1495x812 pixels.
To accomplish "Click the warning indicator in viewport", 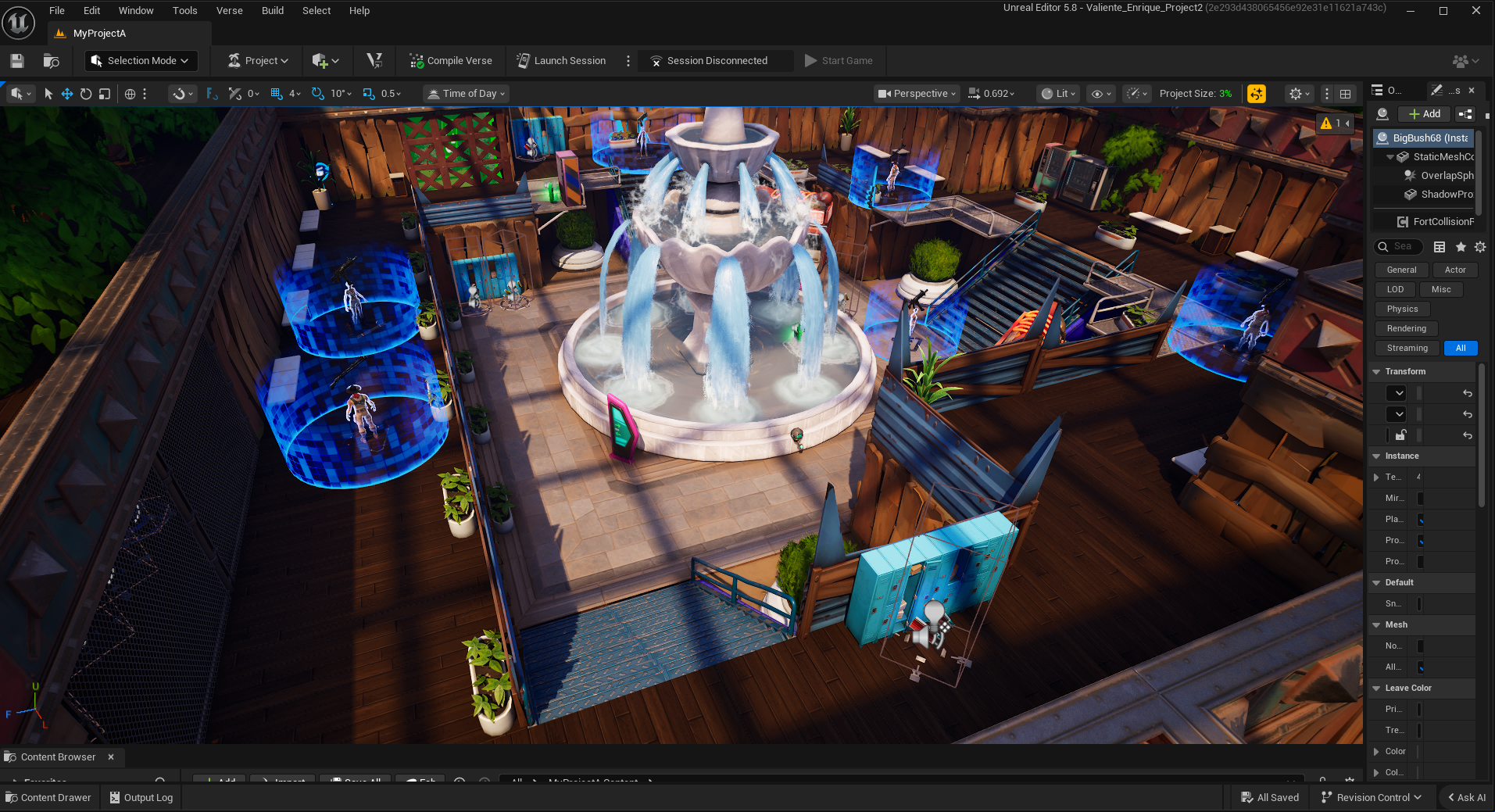I will 1336,123.
